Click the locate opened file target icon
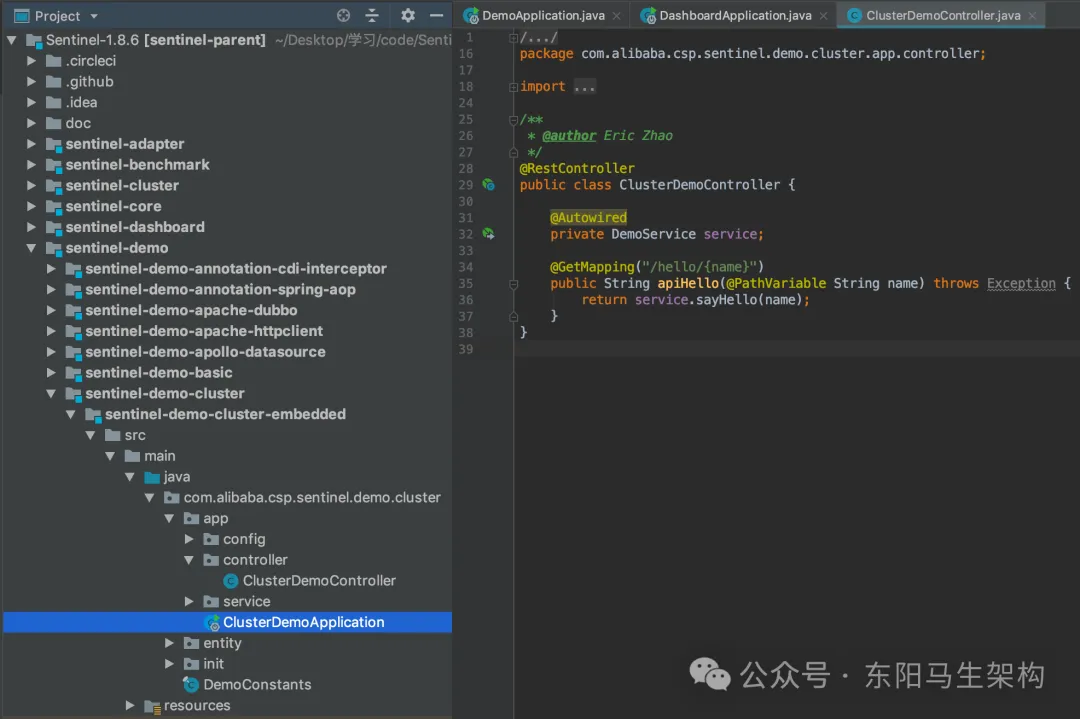The image size is (1080, 719). 344,16
